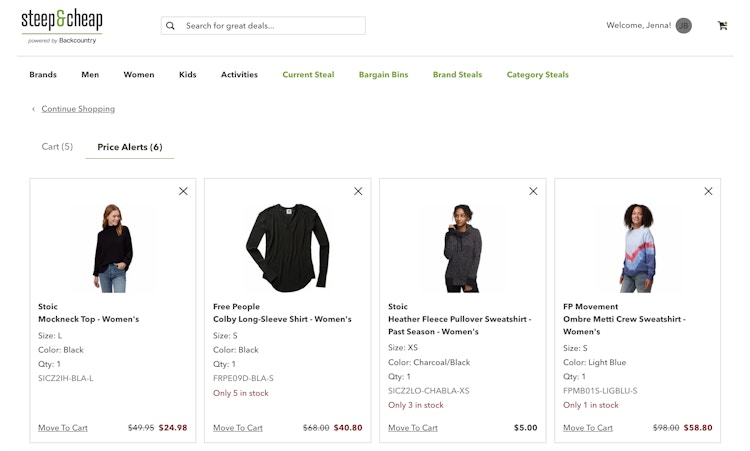Move the Colby Long-Sleeve Shirt to cart
Screen dimensions: 750x451
(238, 428)
